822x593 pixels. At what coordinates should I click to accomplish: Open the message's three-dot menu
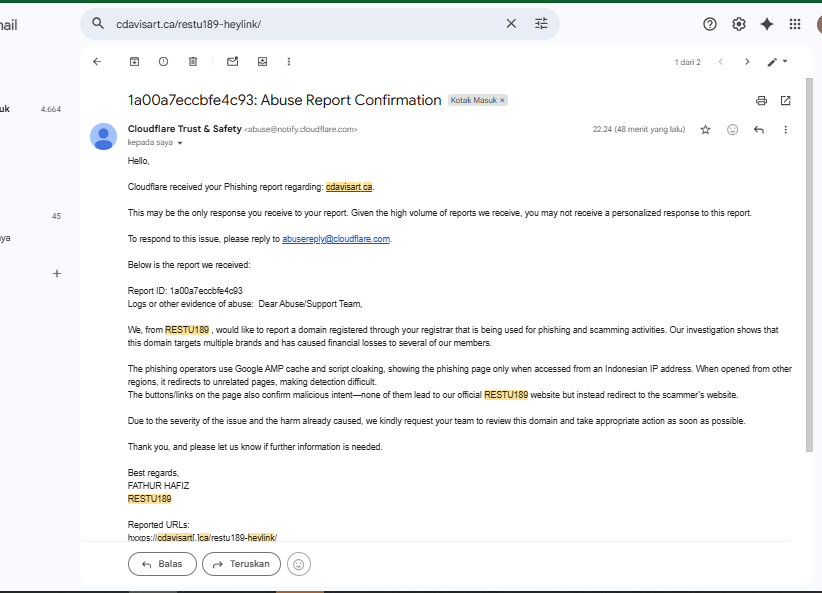[785, 130]
